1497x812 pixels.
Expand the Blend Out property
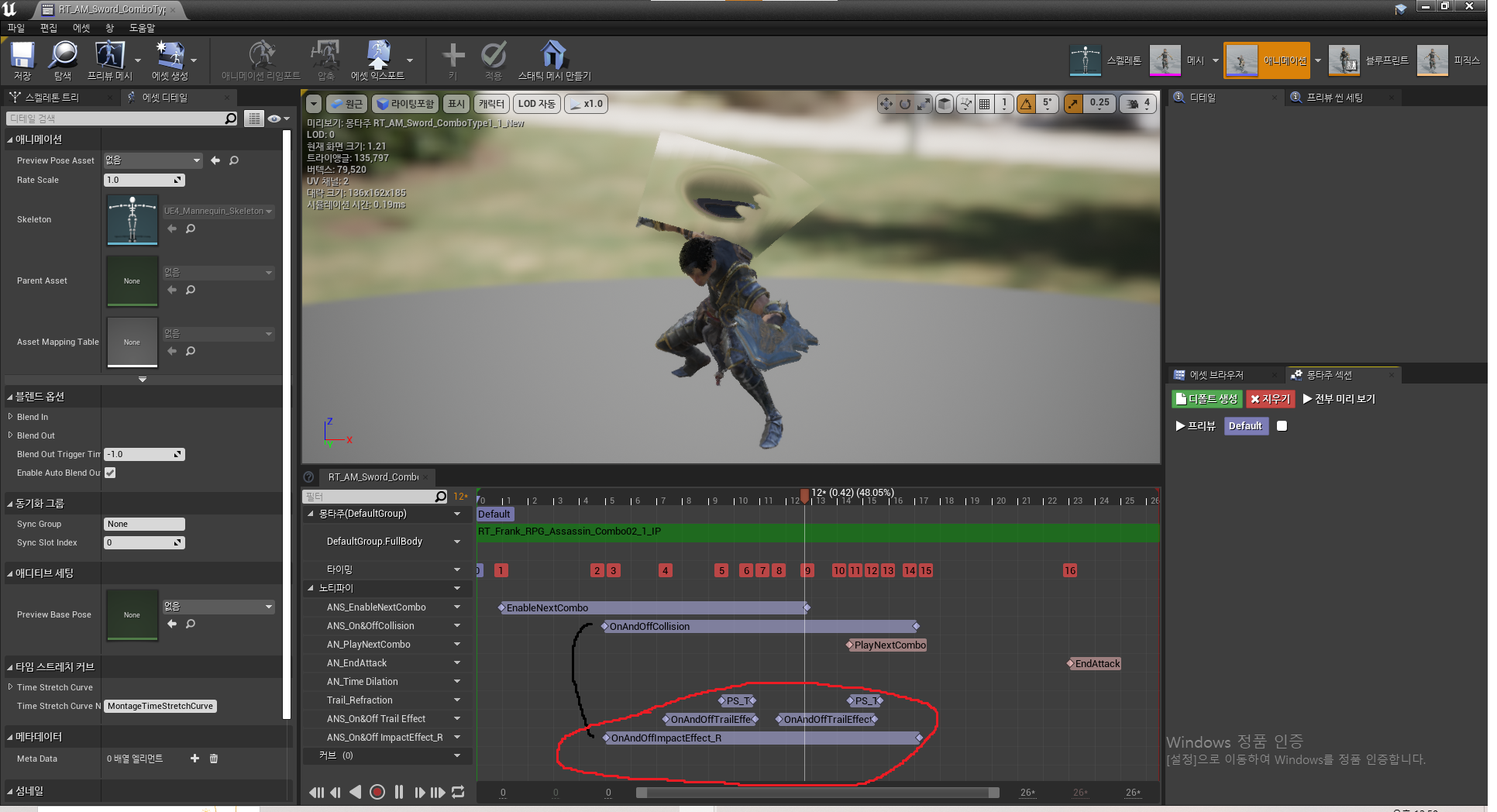pos(10,435)
